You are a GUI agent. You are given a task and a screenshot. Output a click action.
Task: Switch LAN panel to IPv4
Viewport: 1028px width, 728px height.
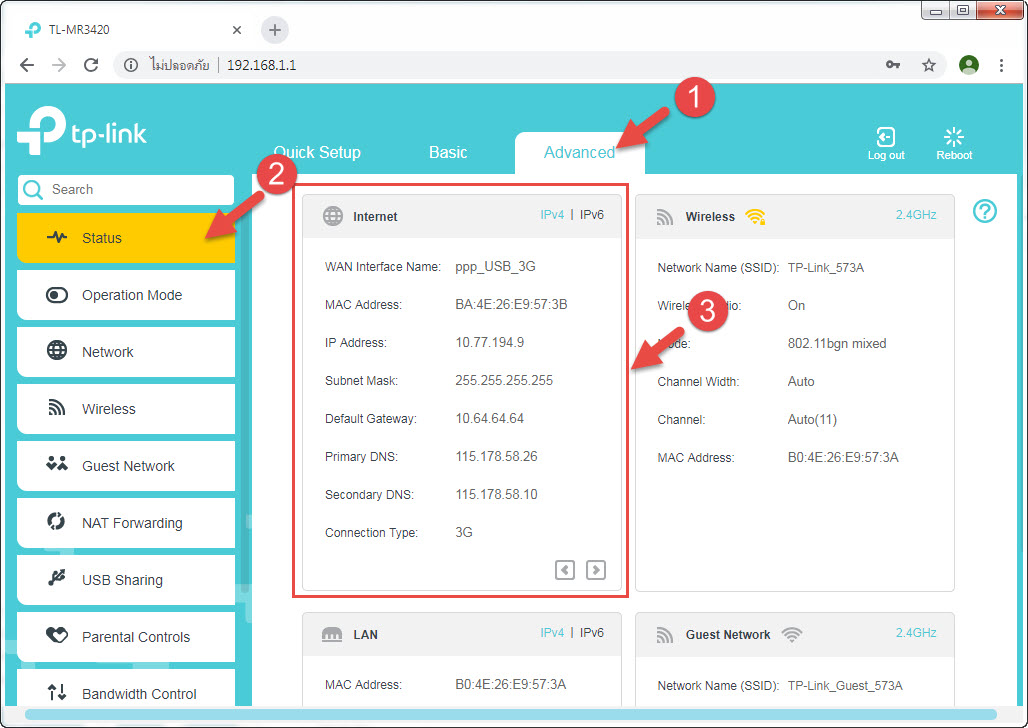pyautogui.click(x=552, y=632)
